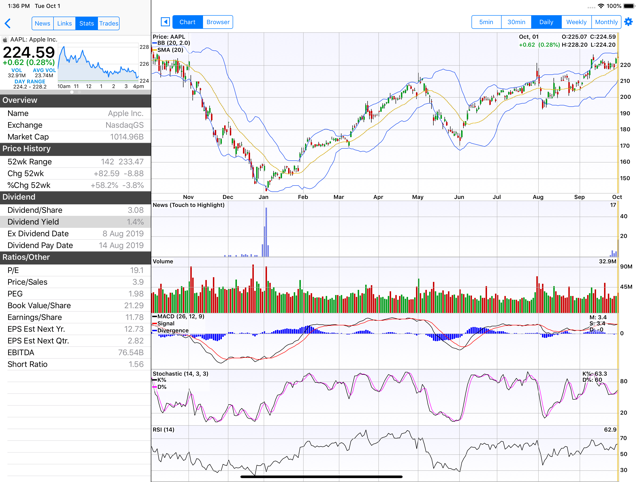Select the Dividend Pay Date row
643x482 pixels.
[75, 245]
